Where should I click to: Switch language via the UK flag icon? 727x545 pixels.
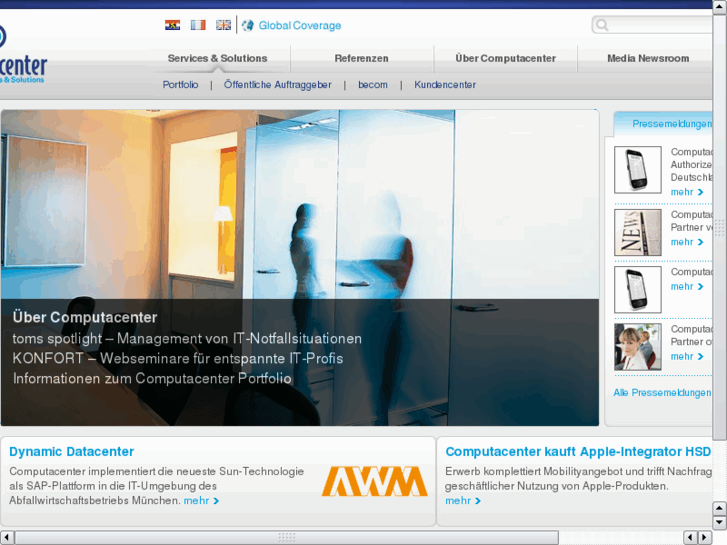coord(223,25)
